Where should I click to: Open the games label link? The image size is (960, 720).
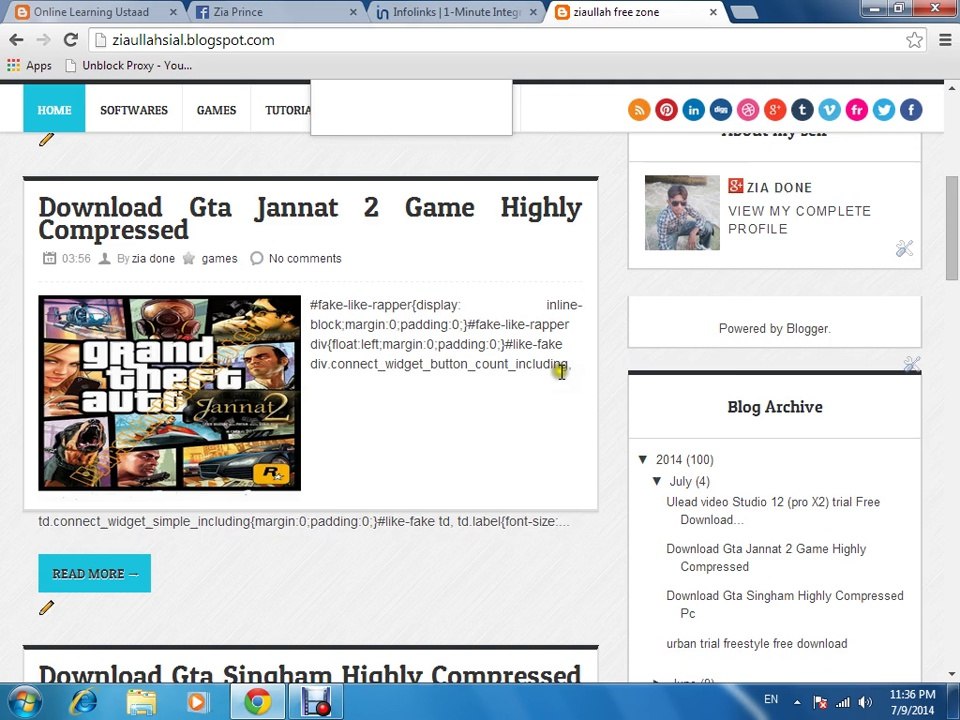pyautogui.click(x=219, y=258)
